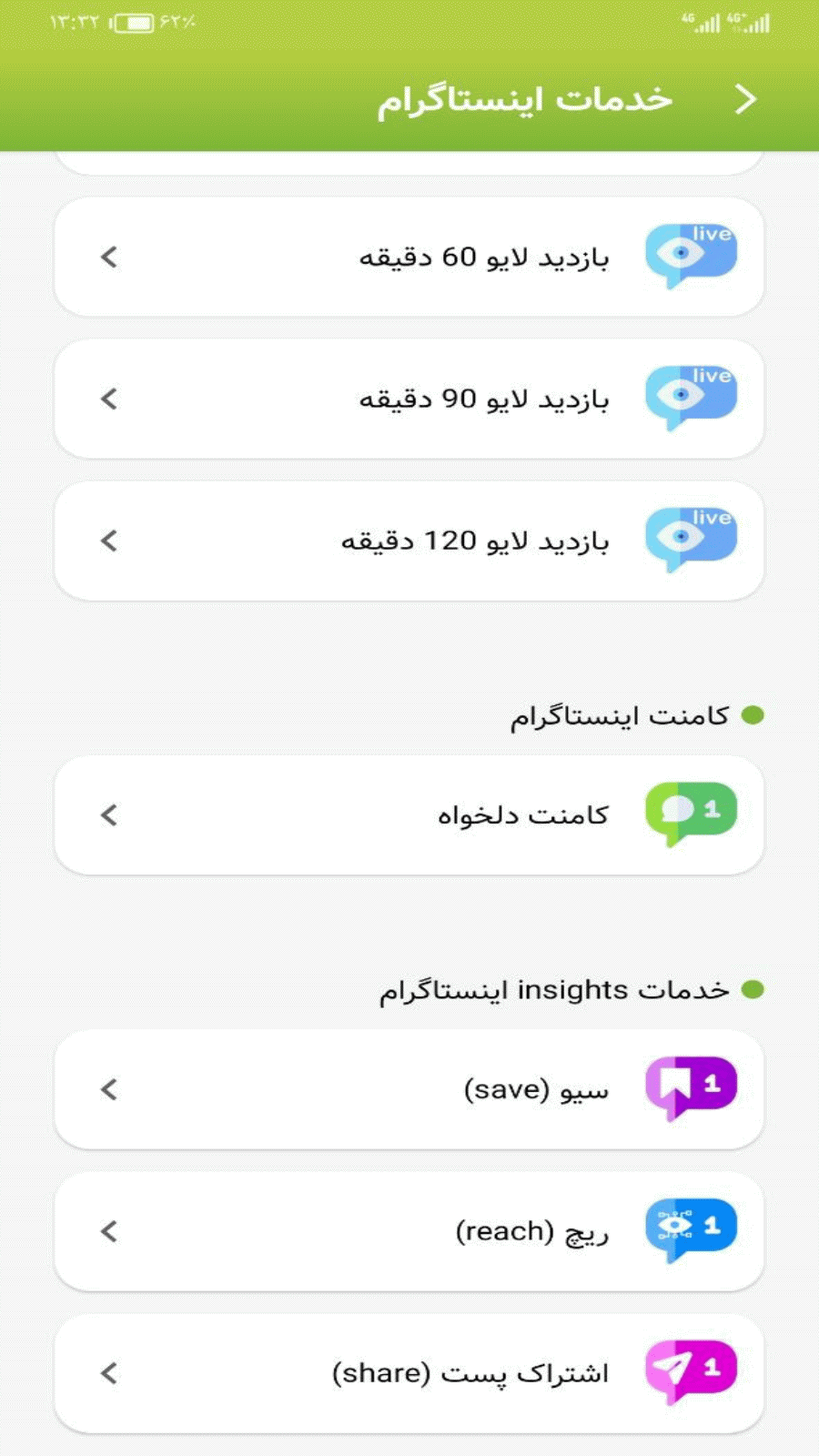Expand chevron for 120-minute live views
Viewport: 819px width, 1456px height.
coord(109,541)
